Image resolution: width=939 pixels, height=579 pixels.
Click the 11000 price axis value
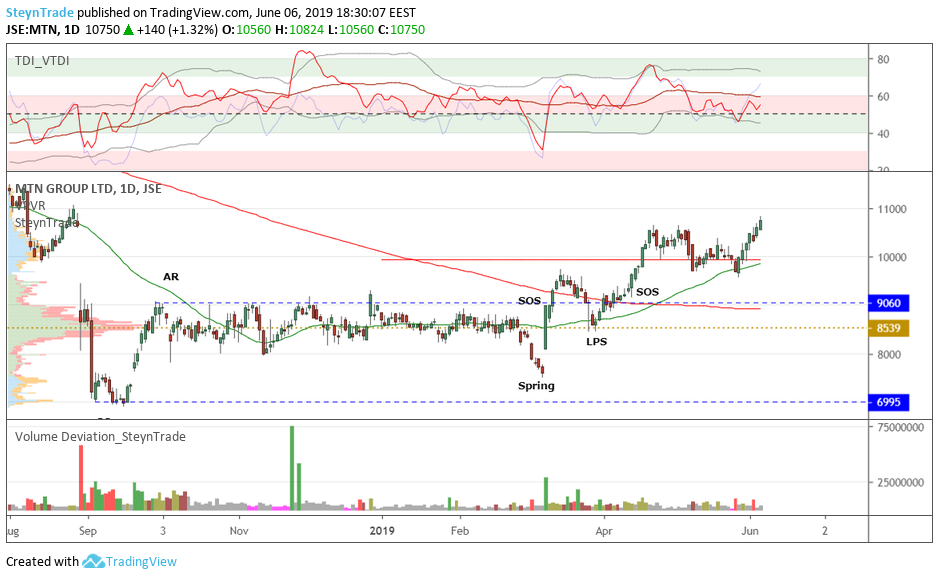[892, 209]
